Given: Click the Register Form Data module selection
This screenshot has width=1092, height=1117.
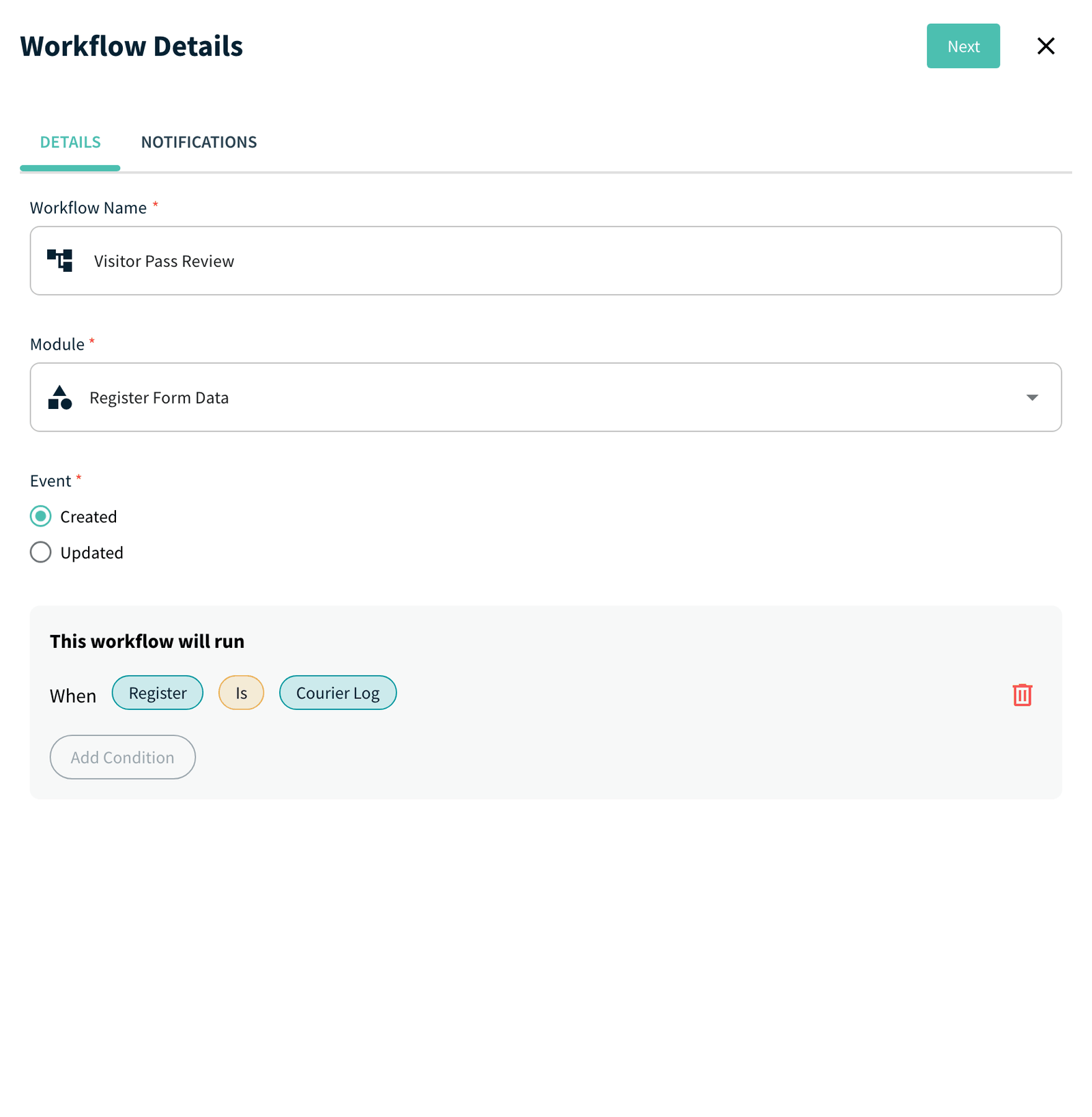Looking at the screenshot, I should pyautogui.click(x=545, y=397).
